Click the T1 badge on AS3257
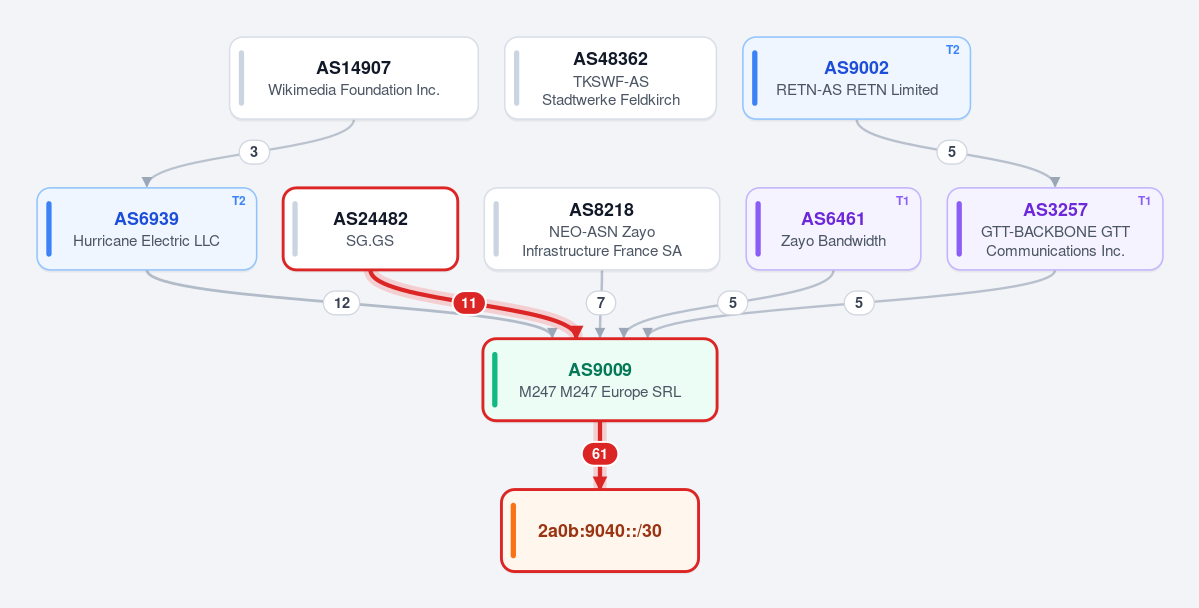 click(x=1144, y=200)
